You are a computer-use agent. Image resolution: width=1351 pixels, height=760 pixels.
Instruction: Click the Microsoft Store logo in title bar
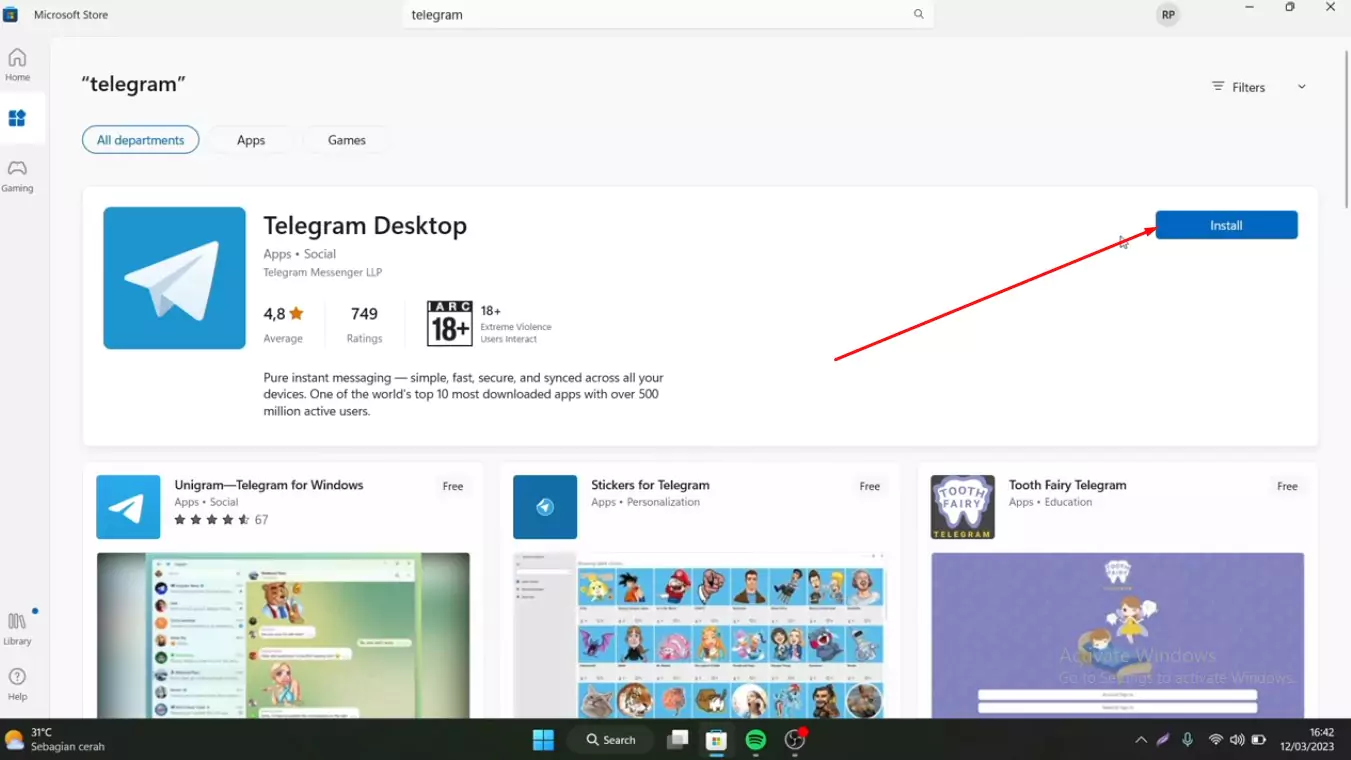[x=11, y=15]
